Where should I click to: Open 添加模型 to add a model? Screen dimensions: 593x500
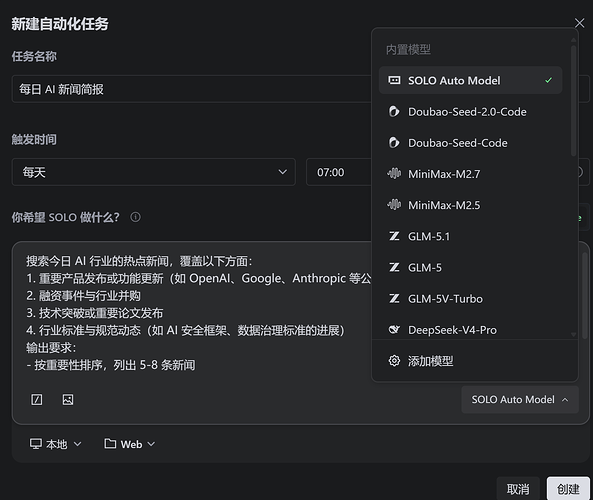coord(475,361)
